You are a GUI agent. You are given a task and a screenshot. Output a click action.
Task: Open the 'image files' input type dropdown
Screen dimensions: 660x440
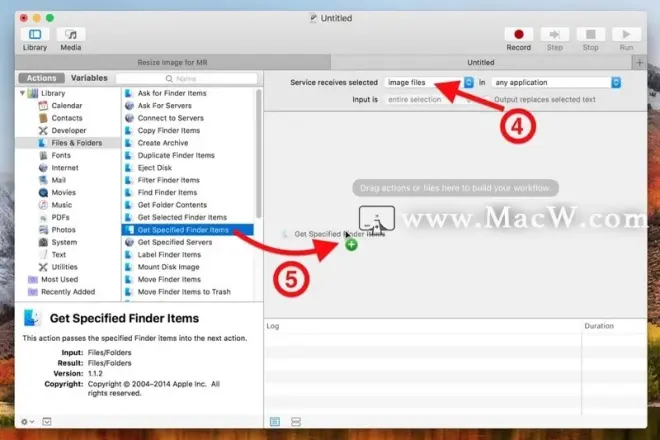click(429, 83)
